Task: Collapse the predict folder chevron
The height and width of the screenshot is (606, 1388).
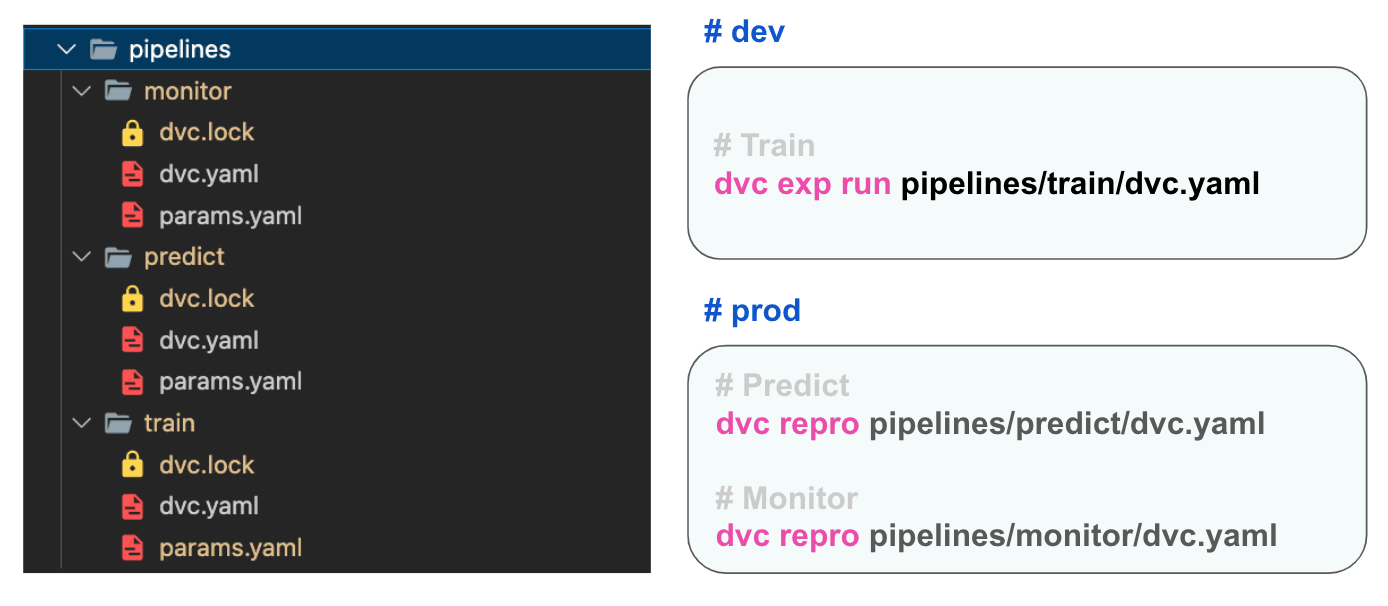Action: 82,257
